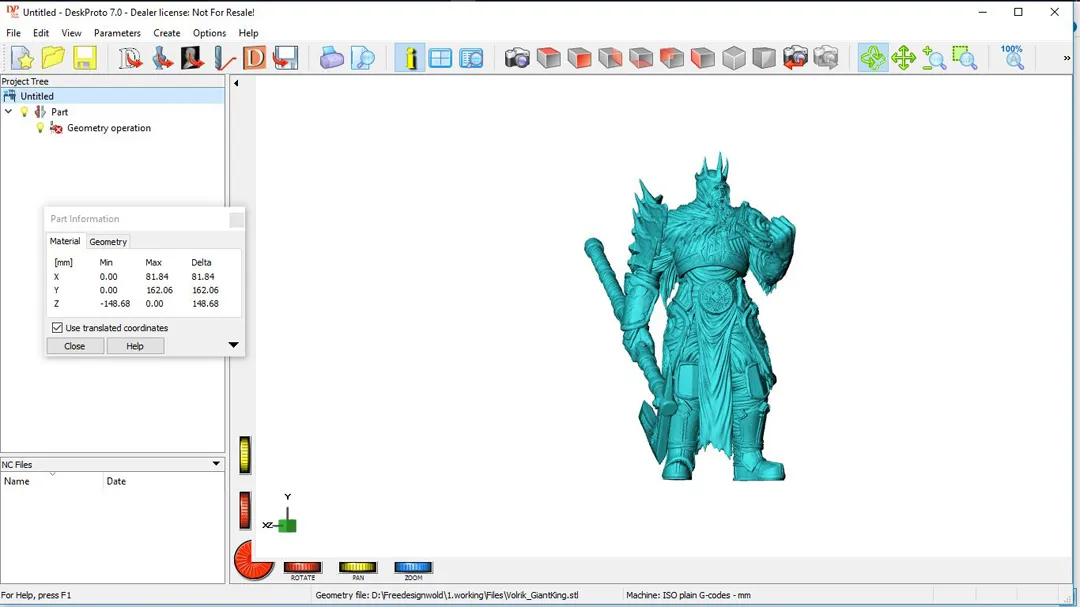This screenshot has width=1080, height=607.
Task: Click the zoom plus/minus magnifier icon
Action: pos(934,58)
